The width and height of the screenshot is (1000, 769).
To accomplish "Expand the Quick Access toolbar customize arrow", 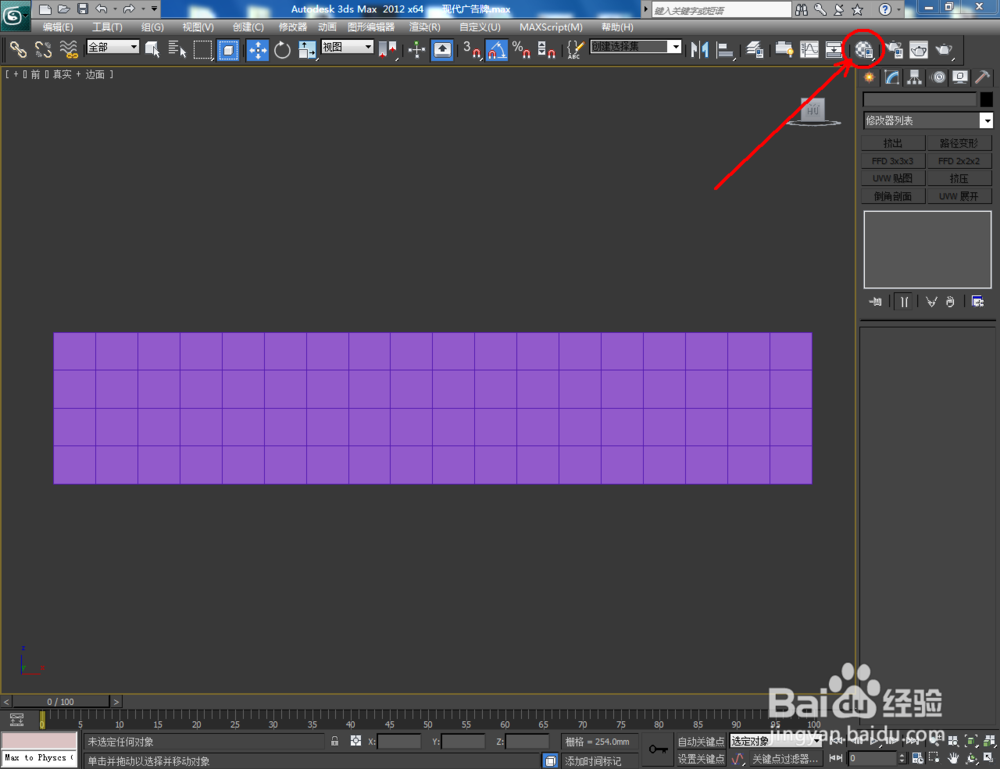I will [154, 9].
